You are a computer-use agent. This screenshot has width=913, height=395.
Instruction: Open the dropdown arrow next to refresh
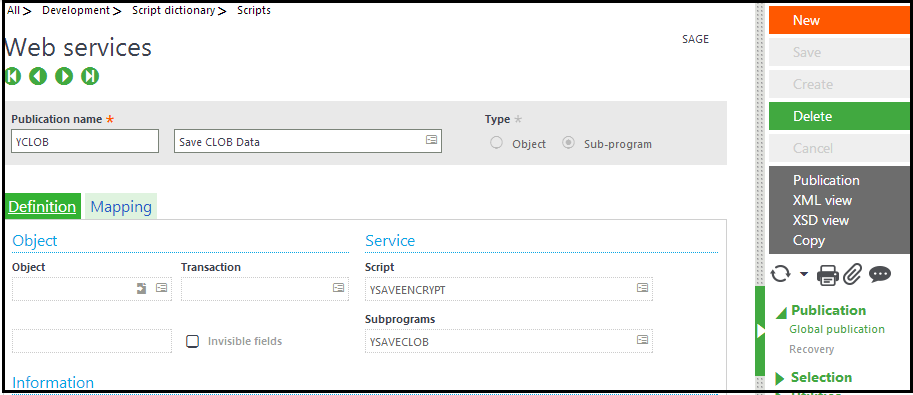(x=804, y=274)
